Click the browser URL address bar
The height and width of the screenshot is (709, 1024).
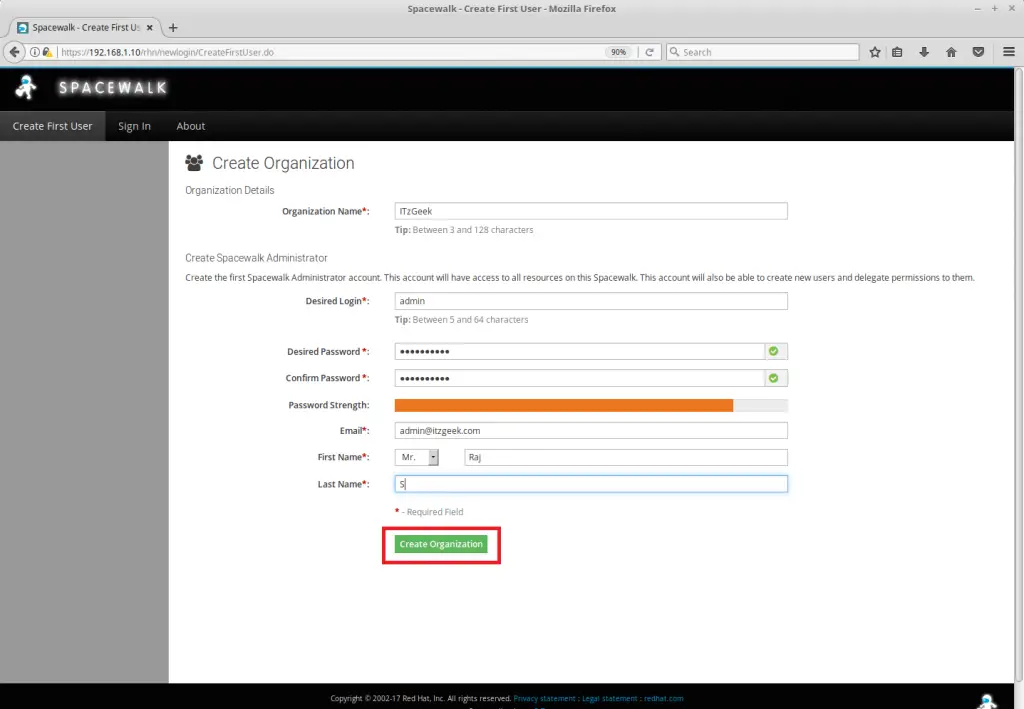pos(330,52)
